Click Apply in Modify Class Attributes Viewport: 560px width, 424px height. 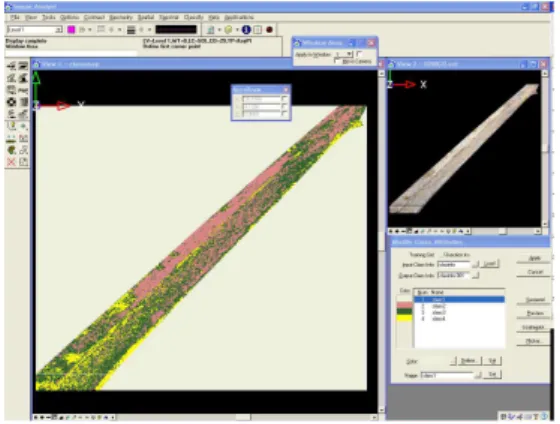coord(534,258)
